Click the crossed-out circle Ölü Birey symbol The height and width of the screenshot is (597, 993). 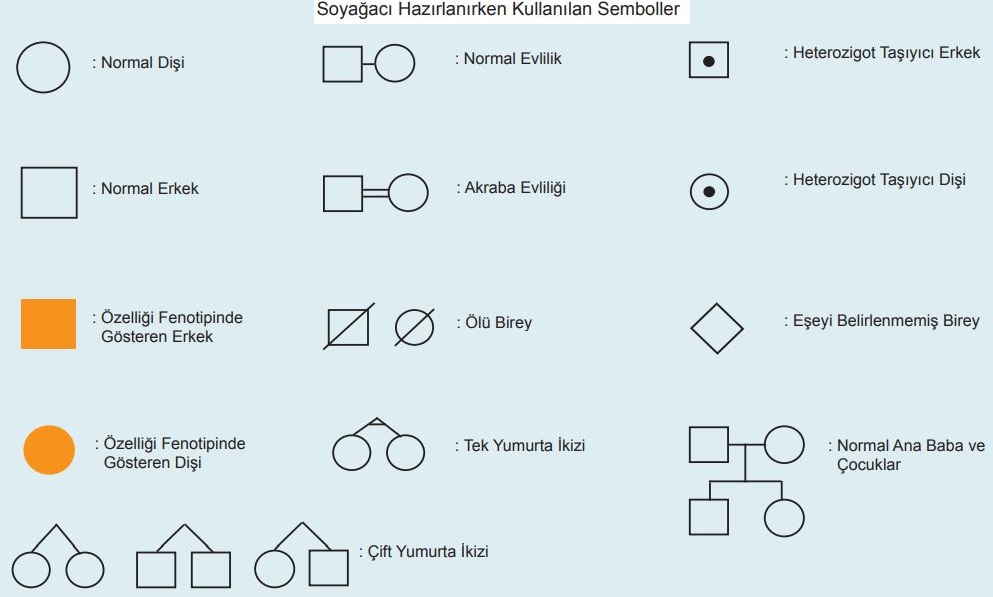415,327
